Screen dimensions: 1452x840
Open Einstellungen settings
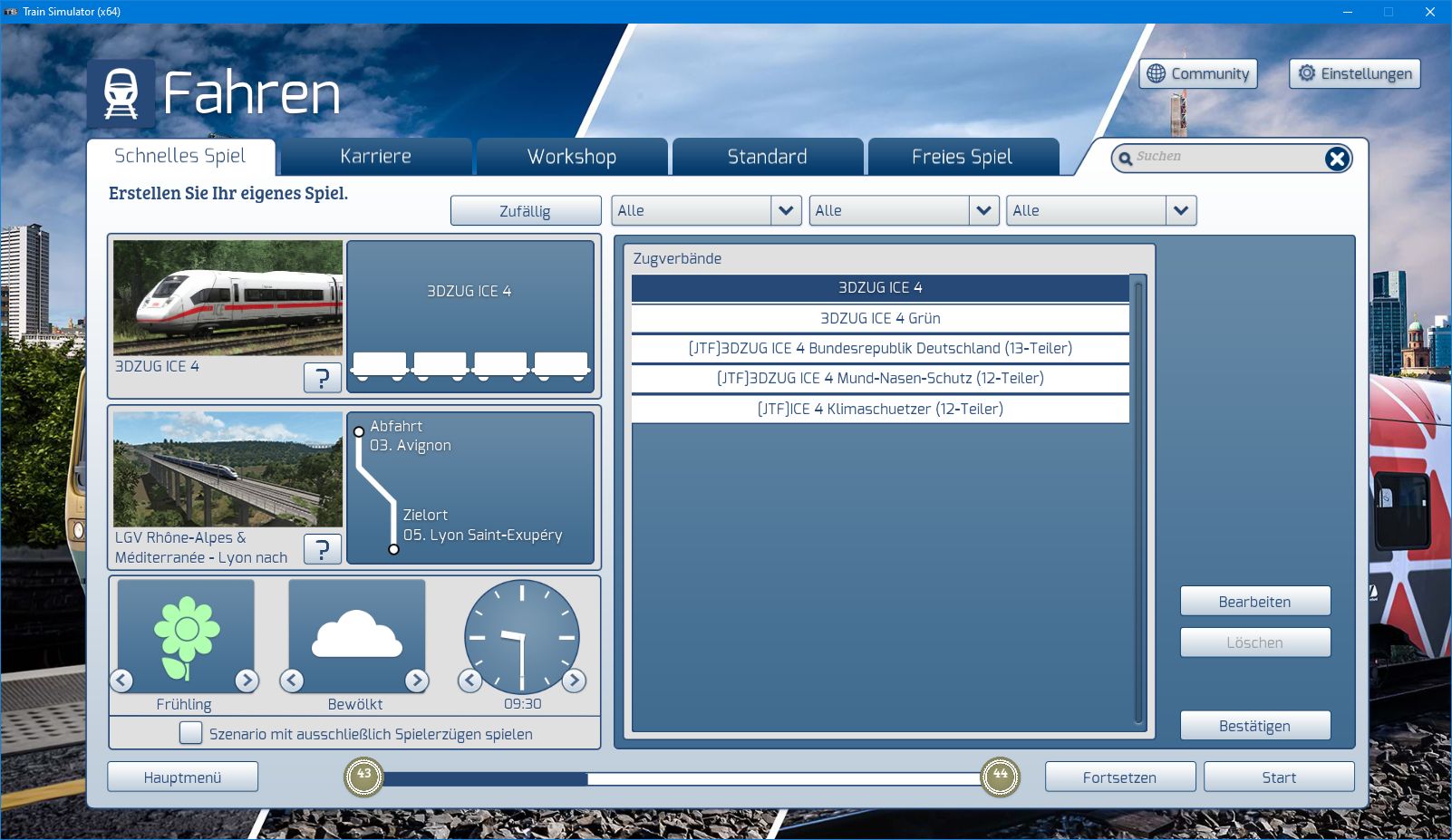pos(1355,73)
